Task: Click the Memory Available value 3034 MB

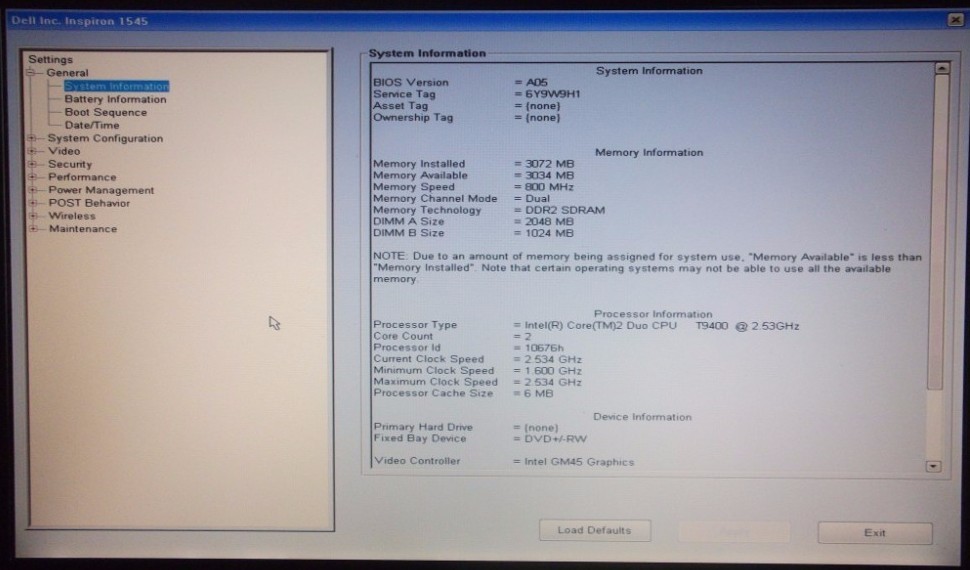Action: tap(549, 176)
